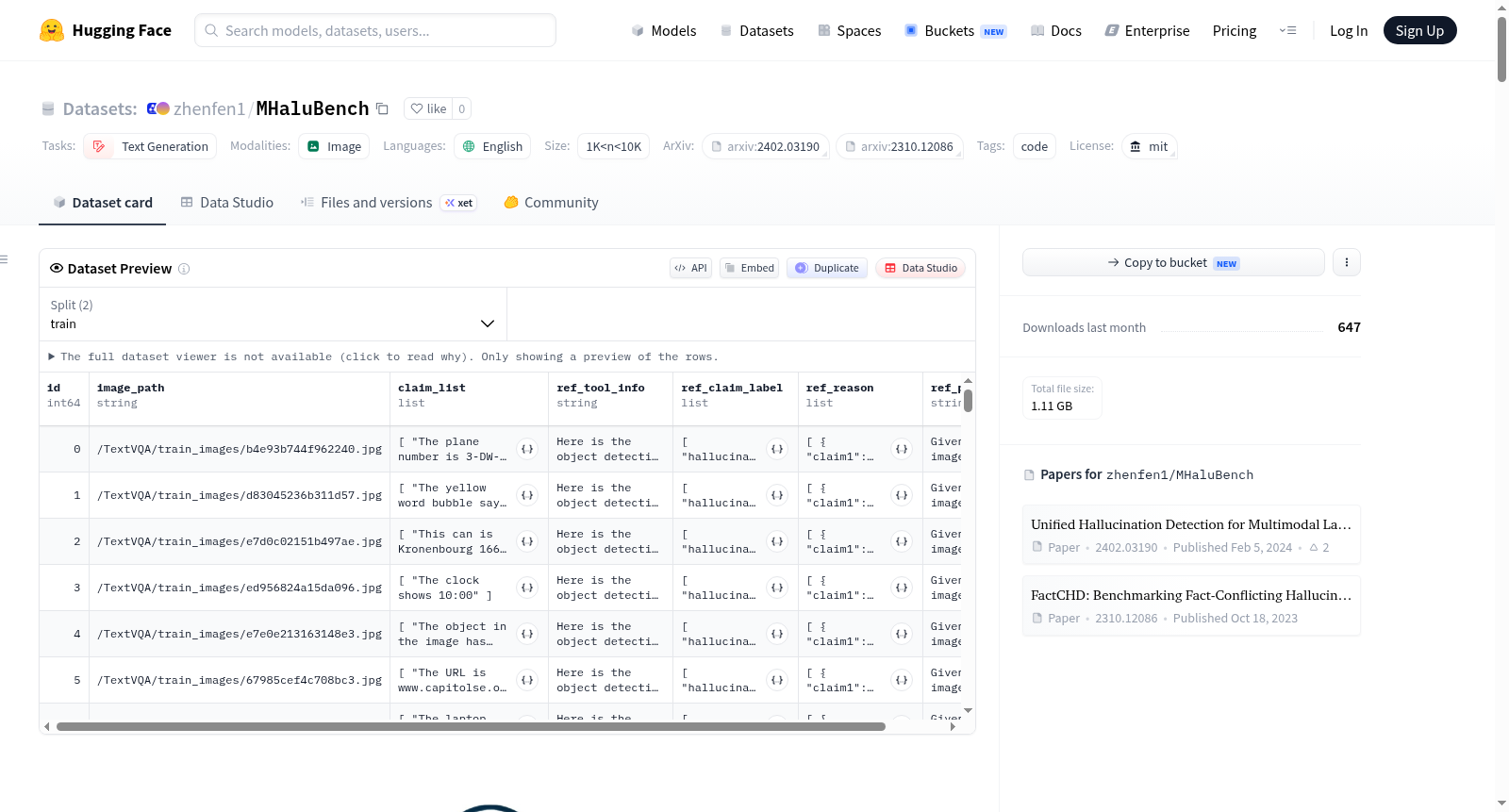Open the Pricing page
The image size is (1509, 812).
[1235, 30]
